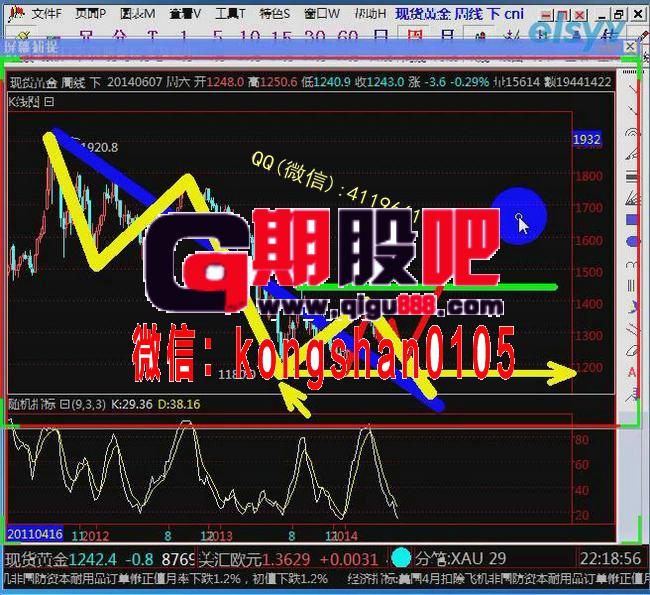Select the arrow drawing tool at sidebar bottom
Viewport: 650px width, 595px height.
[633, 394]
